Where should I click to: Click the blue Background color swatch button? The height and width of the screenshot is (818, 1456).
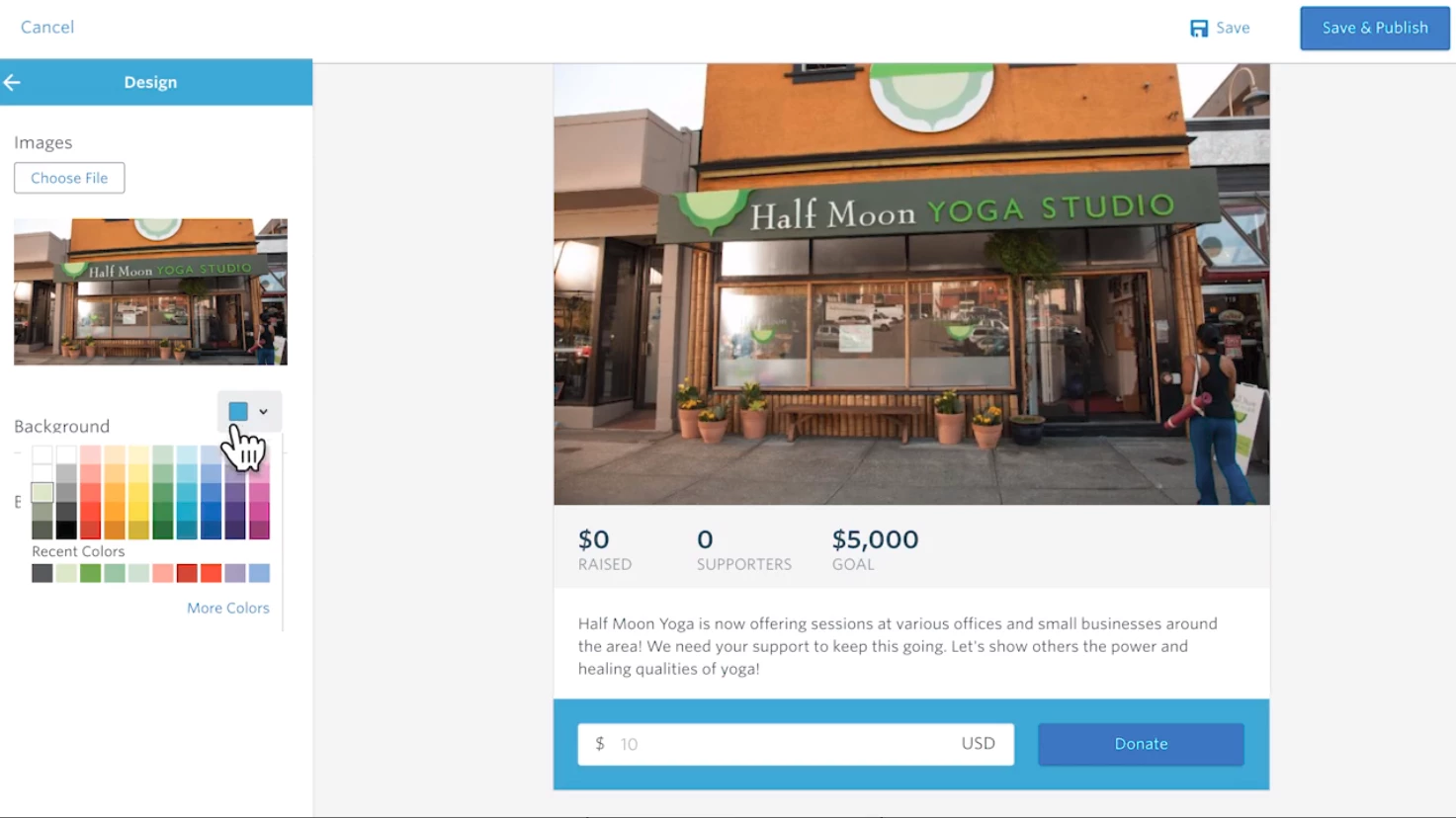[238, 411]
